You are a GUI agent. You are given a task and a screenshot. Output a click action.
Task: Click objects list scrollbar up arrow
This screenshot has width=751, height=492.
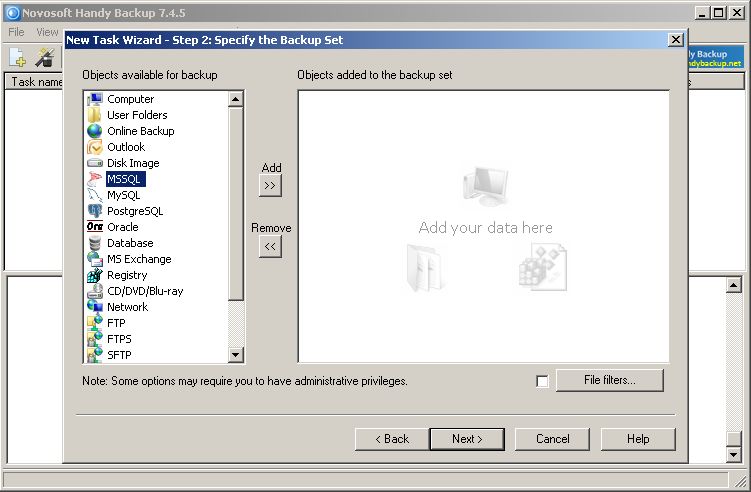pos(235,99)
